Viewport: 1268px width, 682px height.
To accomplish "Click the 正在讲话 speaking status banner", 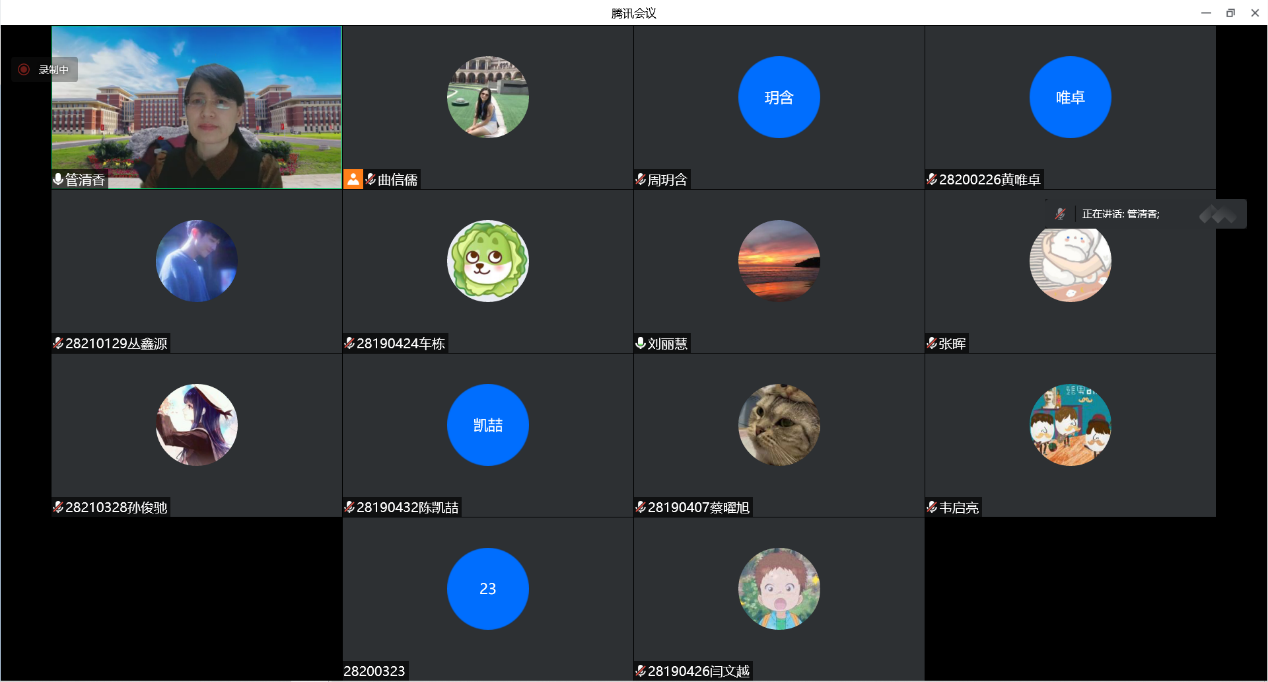I will pos(1145,214).
